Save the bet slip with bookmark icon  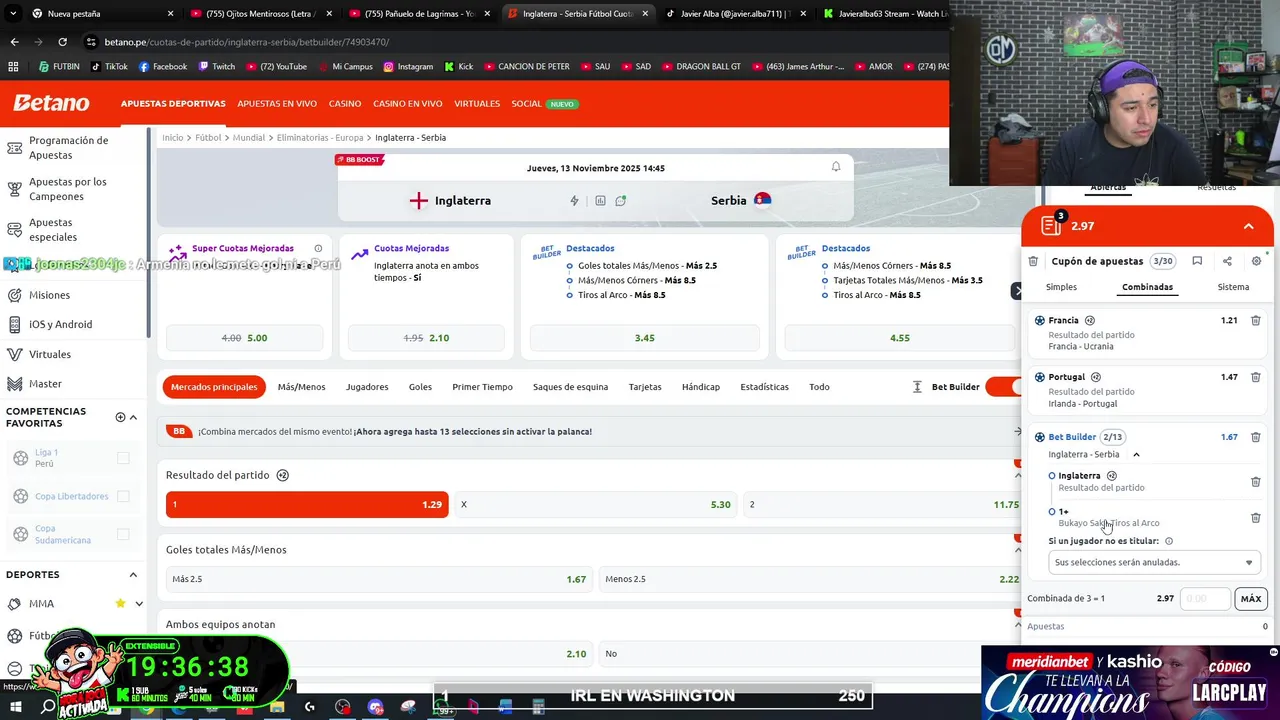1197,261
